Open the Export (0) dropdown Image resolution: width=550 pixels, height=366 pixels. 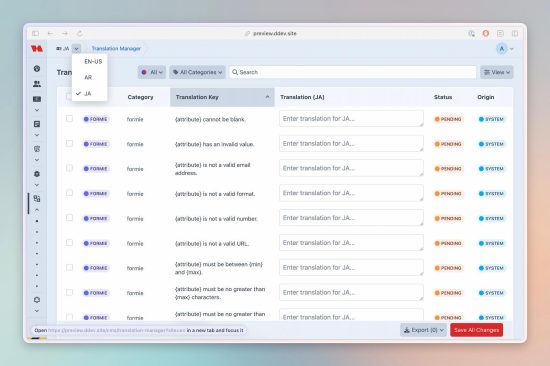click(x=423, y=330)
